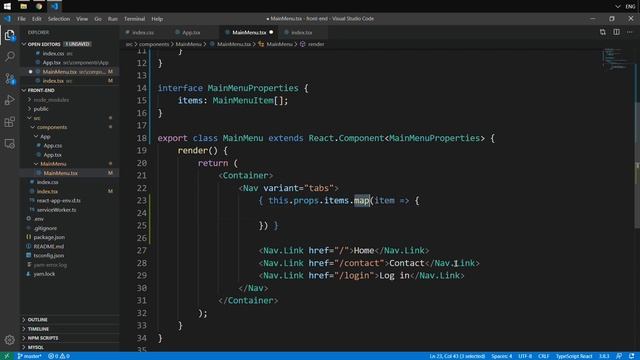This screenshot has height=360, width=640.
Task: Click the remote window indicator in status bar
Action: [x=7, y=356]
